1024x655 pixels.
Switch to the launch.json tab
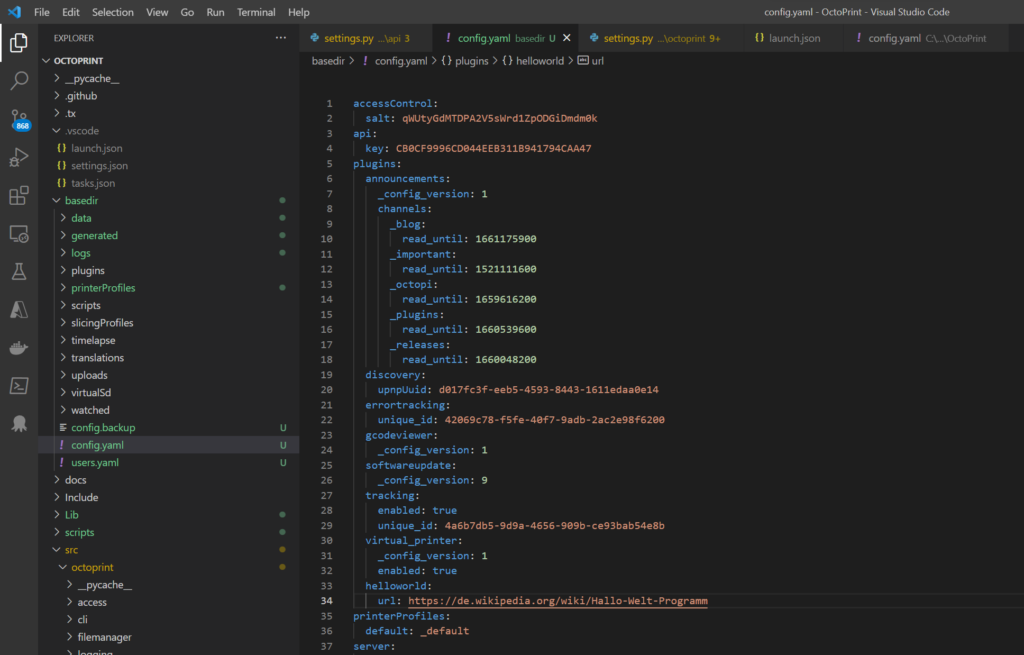[x=792, y=38]
